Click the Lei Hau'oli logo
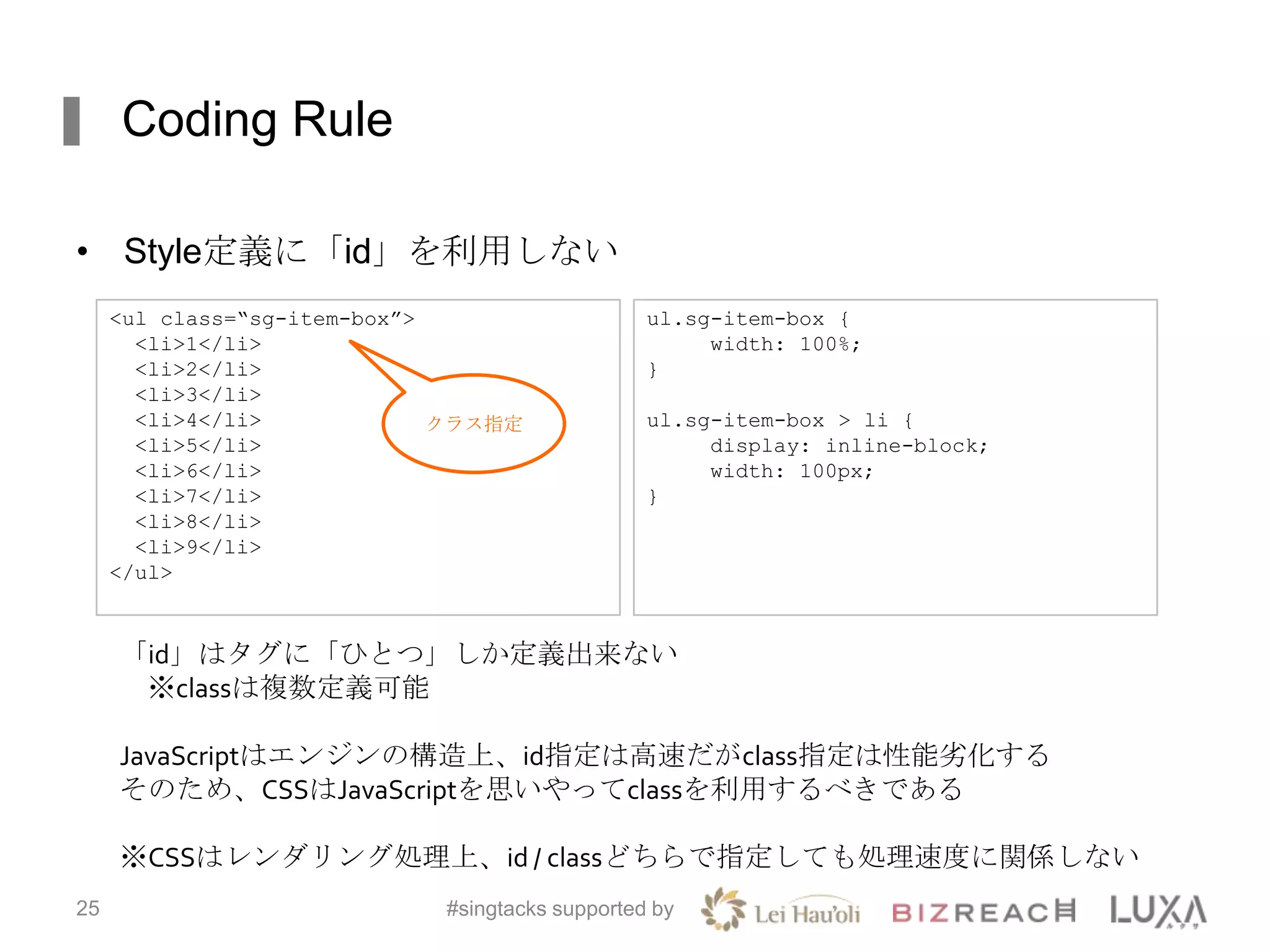Screen dimensions: 1270x952 (781, 910)
